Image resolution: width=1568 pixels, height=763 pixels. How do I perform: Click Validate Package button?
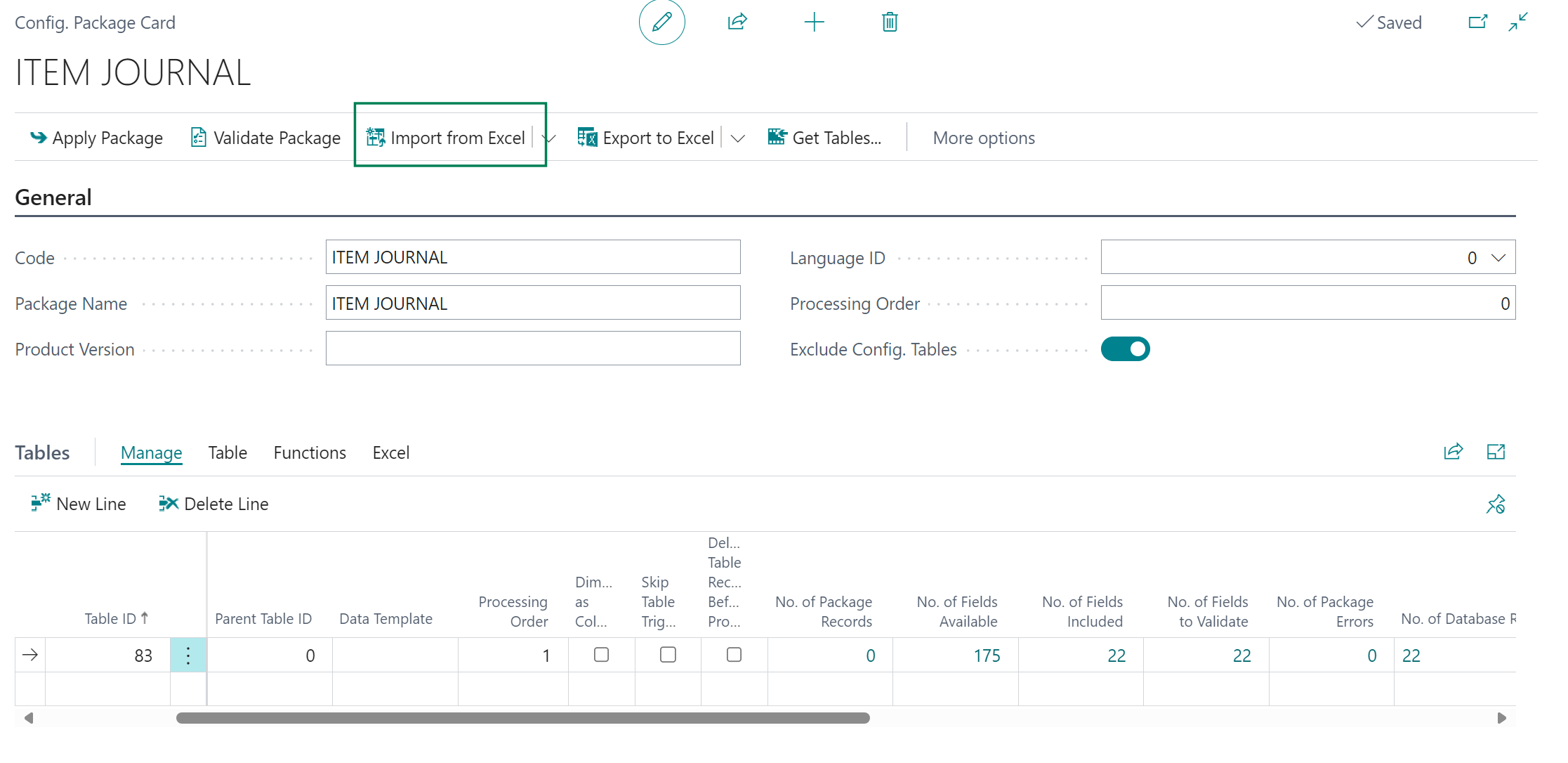(x=265, y=138)
